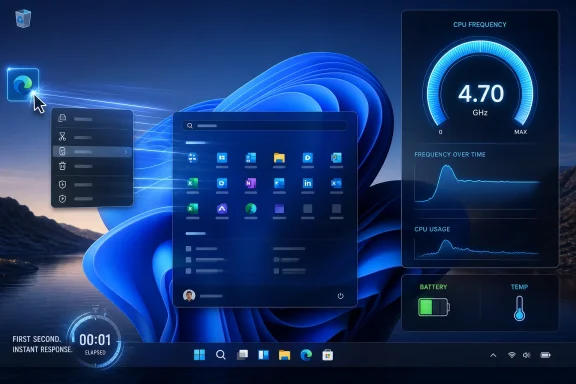
Task: Click the Frequency Over Time graph
Action: click(476, 183)
